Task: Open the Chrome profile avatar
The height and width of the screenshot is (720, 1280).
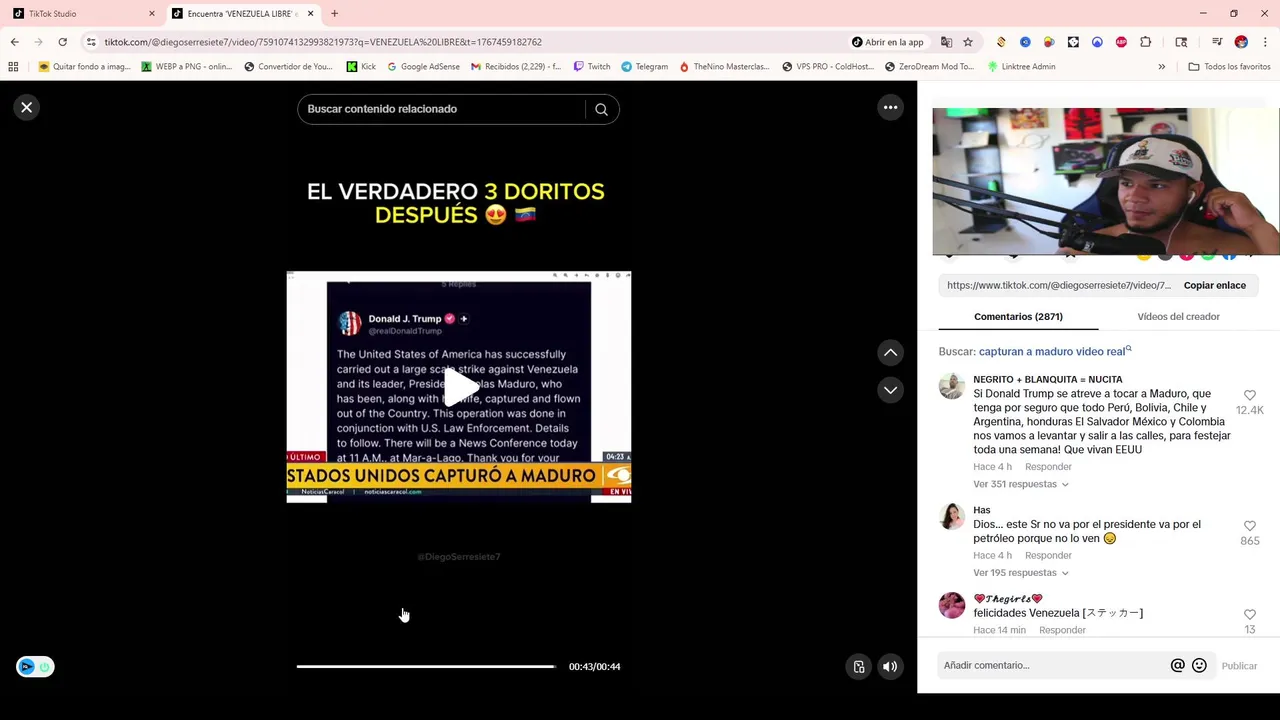Action: 1241,42
